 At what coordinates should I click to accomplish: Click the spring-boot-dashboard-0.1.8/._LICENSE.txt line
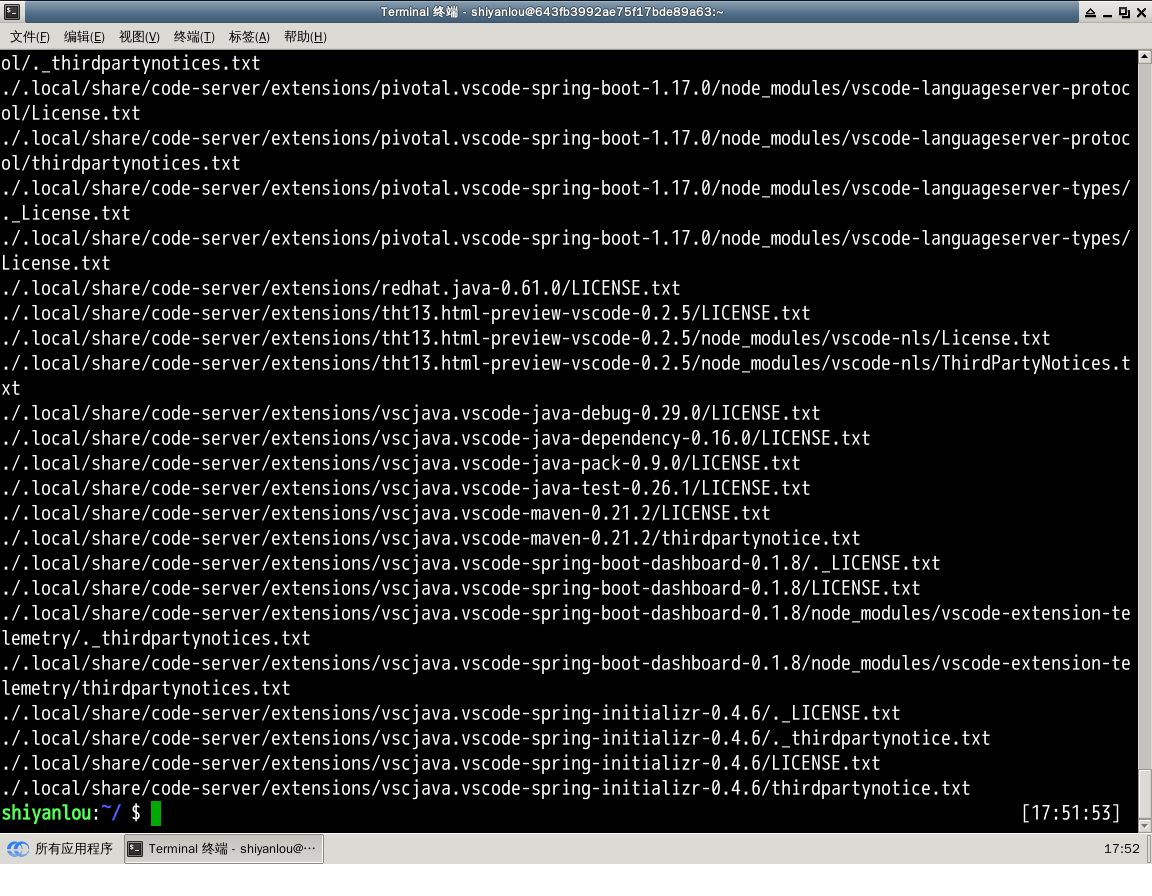point(471,563)
